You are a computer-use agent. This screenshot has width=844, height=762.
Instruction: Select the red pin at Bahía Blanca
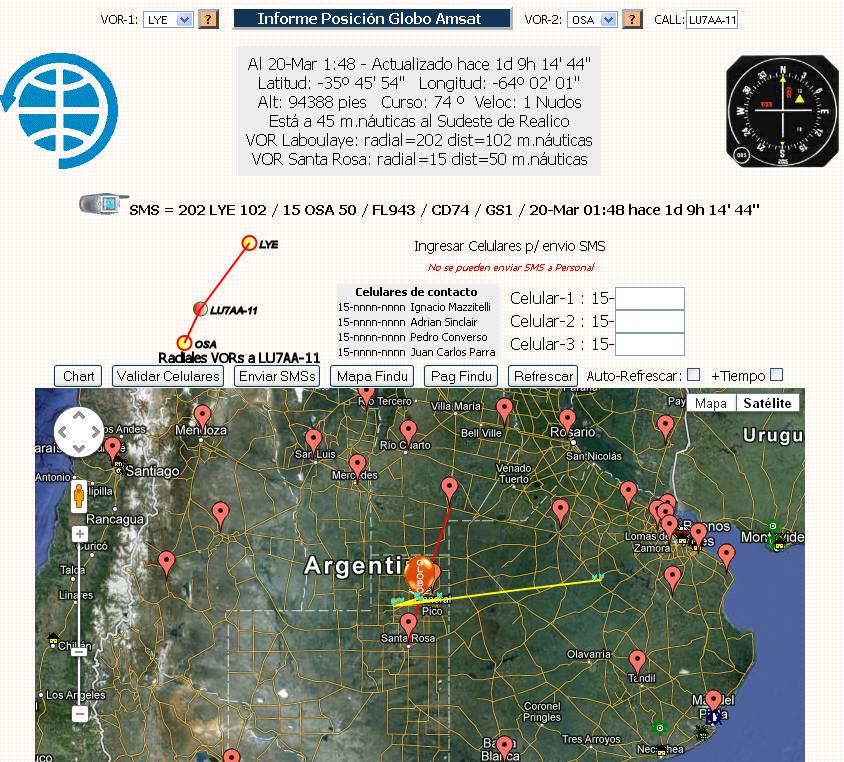point(504,747)
